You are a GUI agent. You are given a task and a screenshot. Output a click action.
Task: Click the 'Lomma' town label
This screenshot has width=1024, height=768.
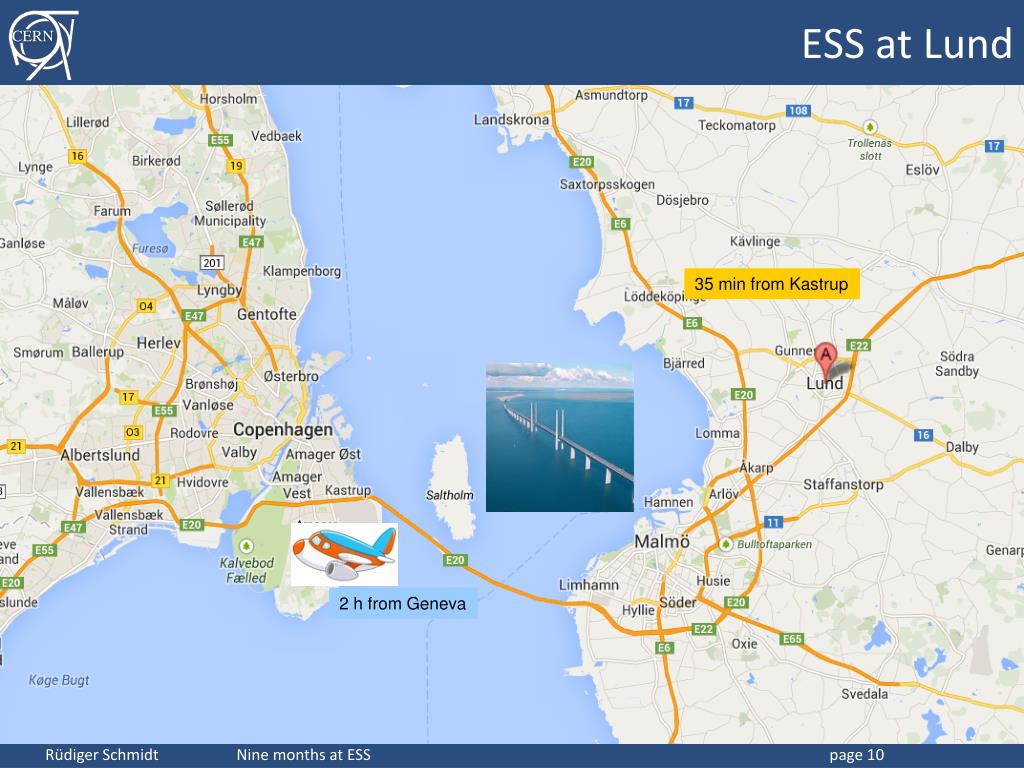[x=717, y=433]
